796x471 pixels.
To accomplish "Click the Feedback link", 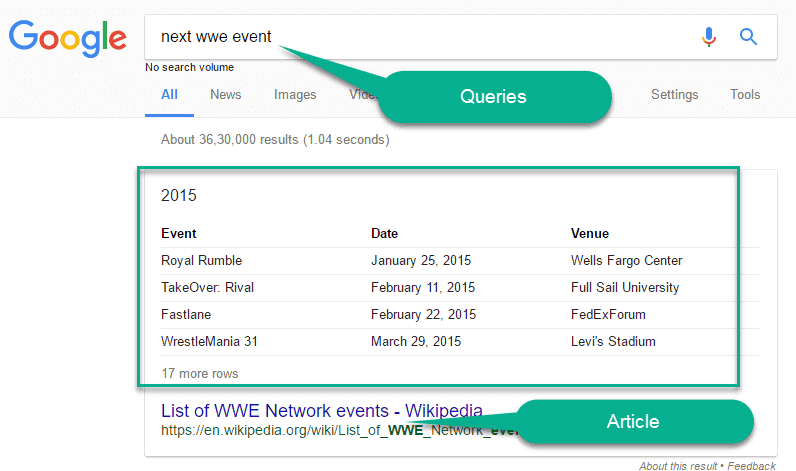I will tap(751, 466).
